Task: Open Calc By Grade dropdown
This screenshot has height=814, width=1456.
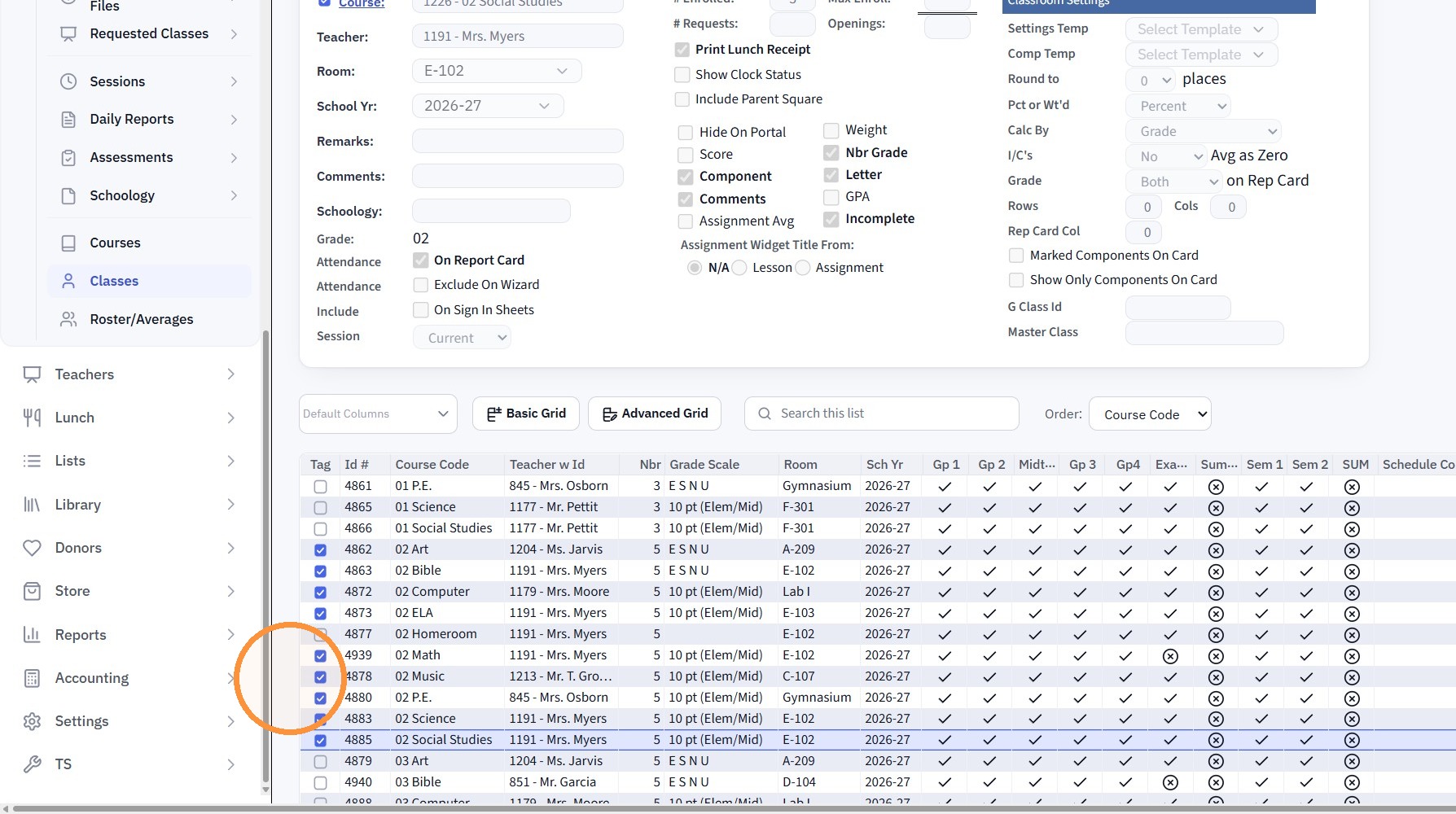Action: click(x=1204, y=131)
